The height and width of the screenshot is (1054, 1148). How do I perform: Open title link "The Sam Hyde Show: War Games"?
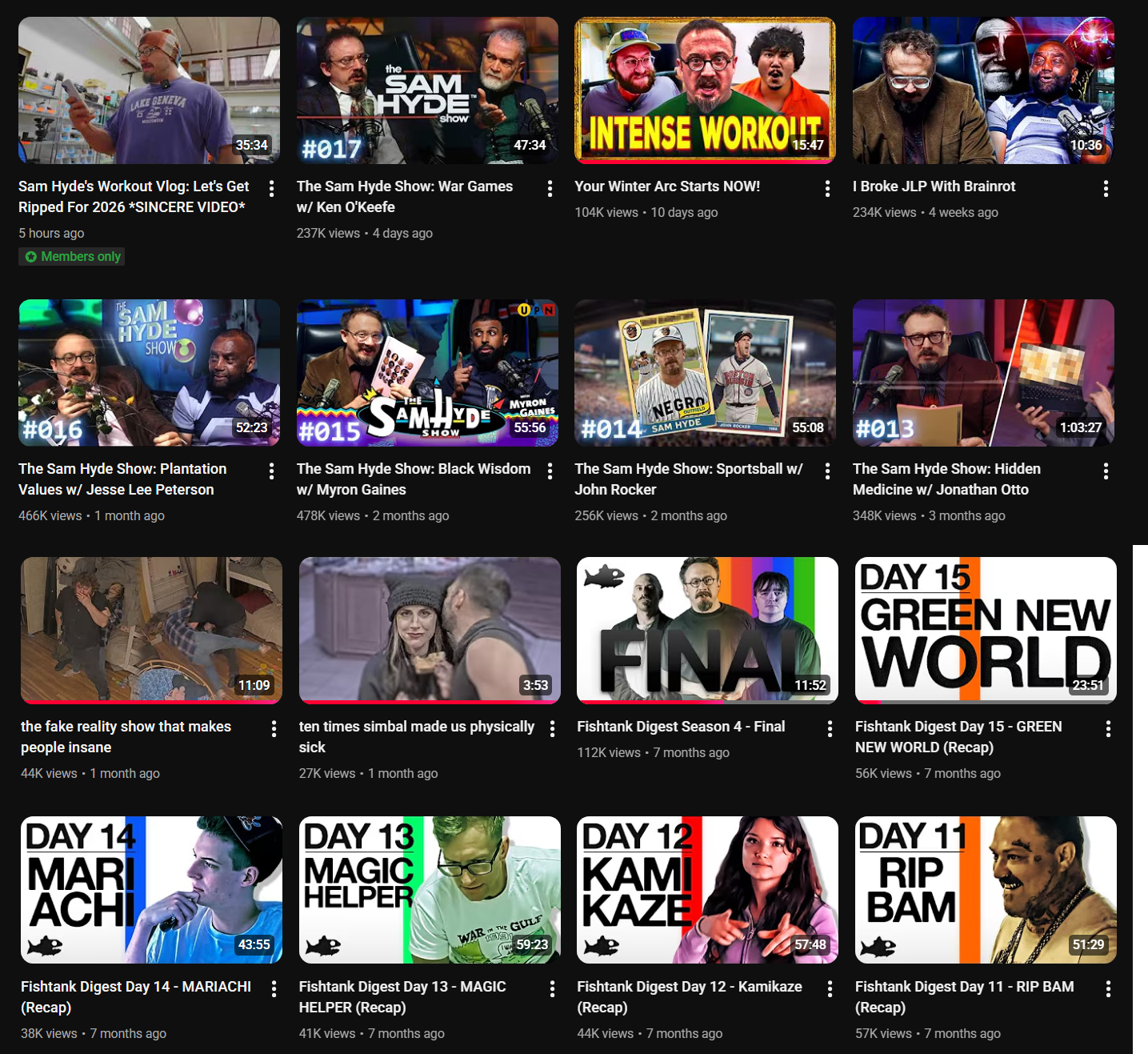tap(405, 197)
